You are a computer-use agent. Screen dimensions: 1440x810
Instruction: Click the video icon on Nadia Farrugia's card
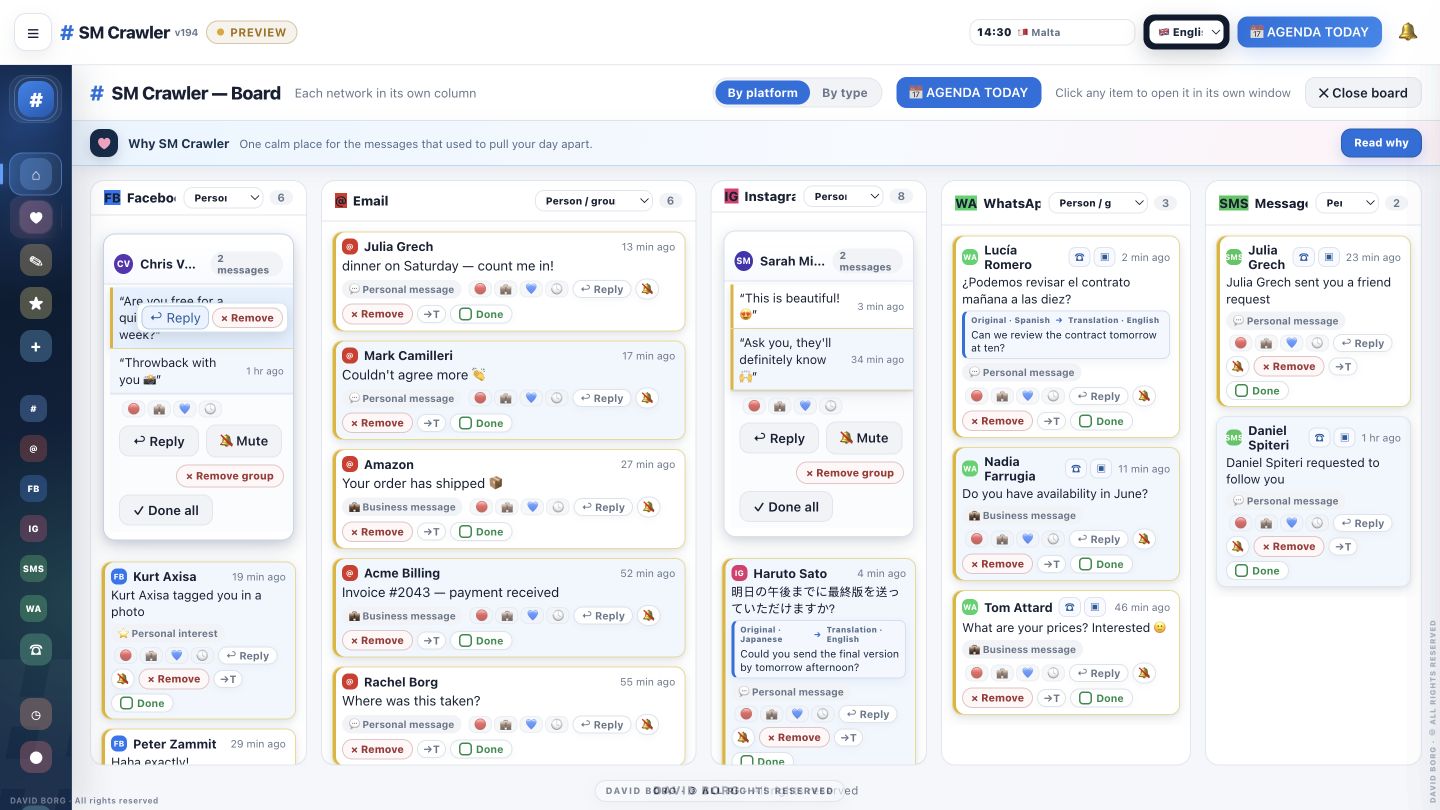pyautogui.click(x=1101, y=469)
